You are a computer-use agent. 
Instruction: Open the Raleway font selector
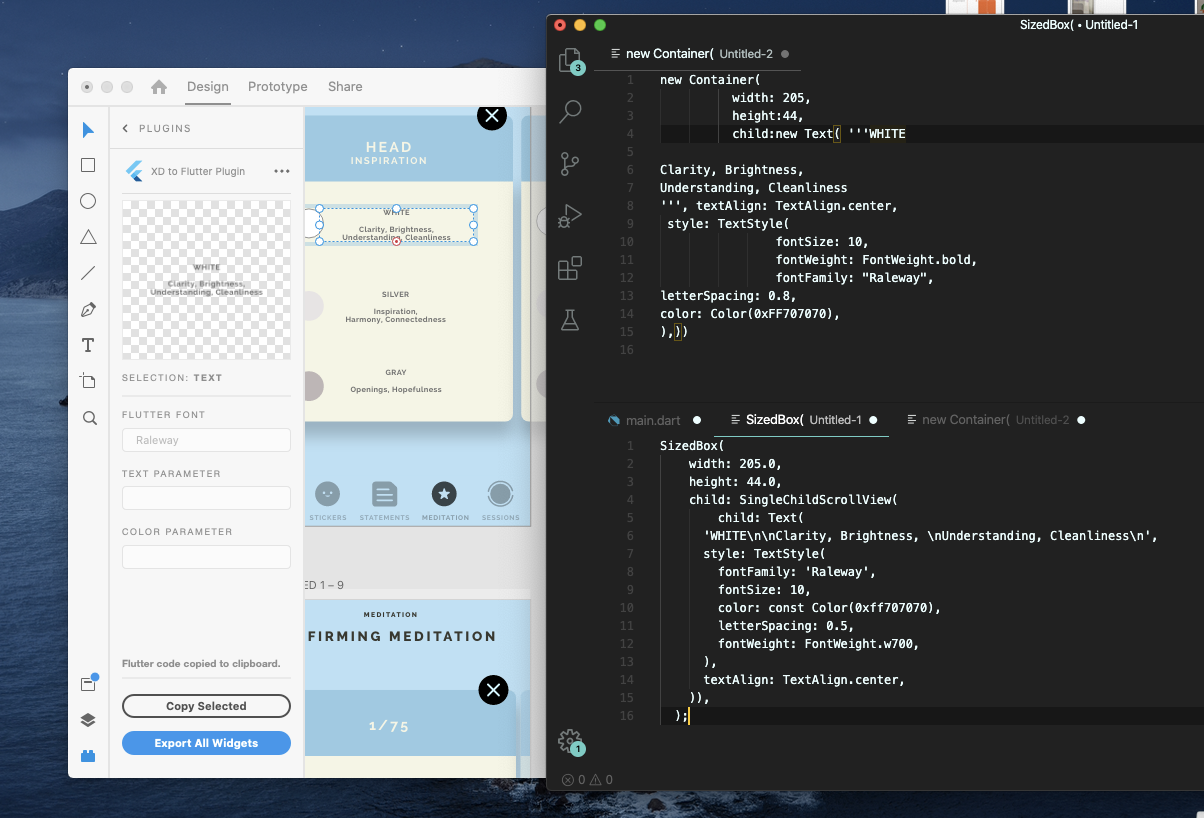[x=206, y=440]
